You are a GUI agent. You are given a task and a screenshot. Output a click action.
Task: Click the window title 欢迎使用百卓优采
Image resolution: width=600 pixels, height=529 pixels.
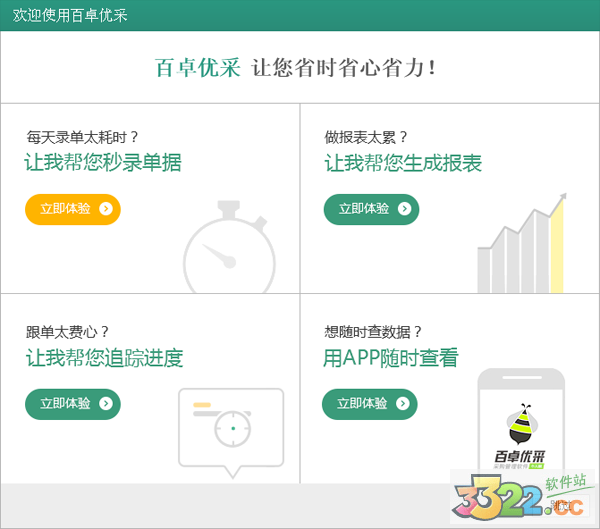(x=70, y=15)
